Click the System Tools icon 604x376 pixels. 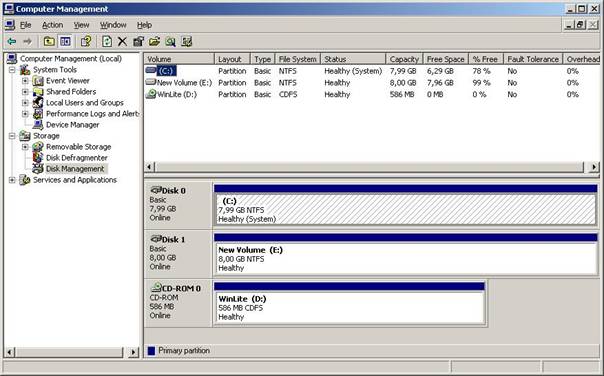click(x=25, y=70)
